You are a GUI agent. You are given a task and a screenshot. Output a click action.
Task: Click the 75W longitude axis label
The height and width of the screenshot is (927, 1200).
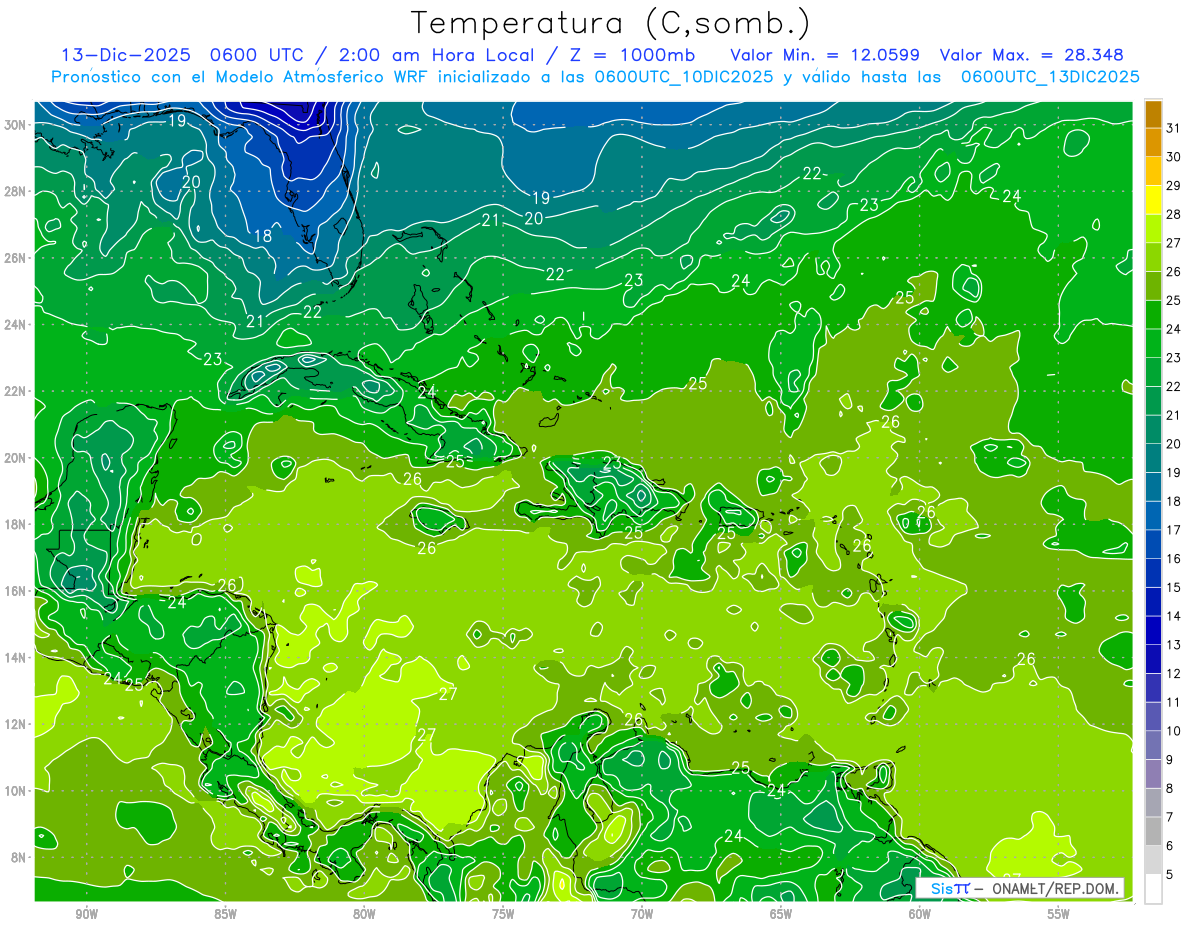[503, 914]
